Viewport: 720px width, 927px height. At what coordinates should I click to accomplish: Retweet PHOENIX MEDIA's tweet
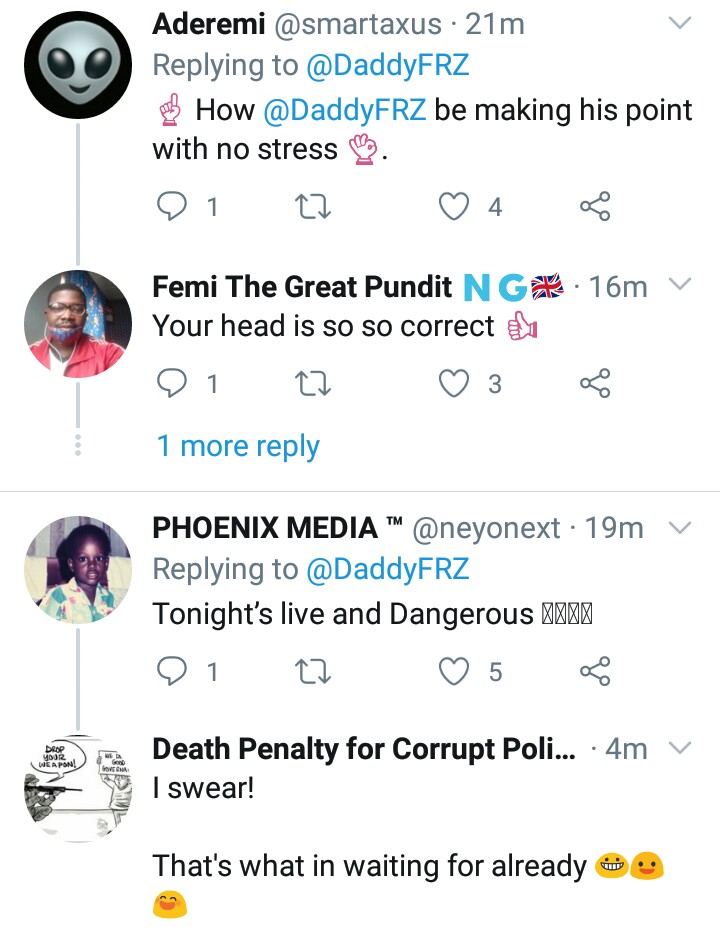(x=315, y=672)
